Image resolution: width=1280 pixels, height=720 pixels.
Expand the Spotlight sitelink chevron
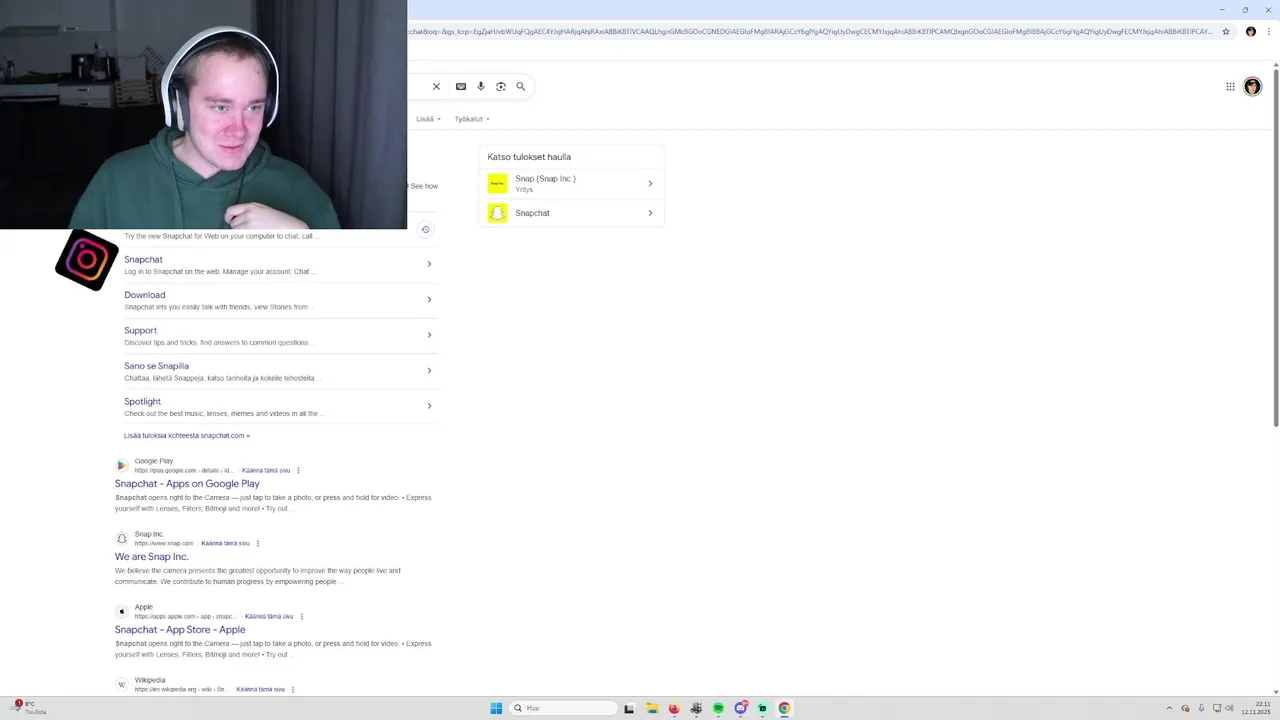pos(429,406)
